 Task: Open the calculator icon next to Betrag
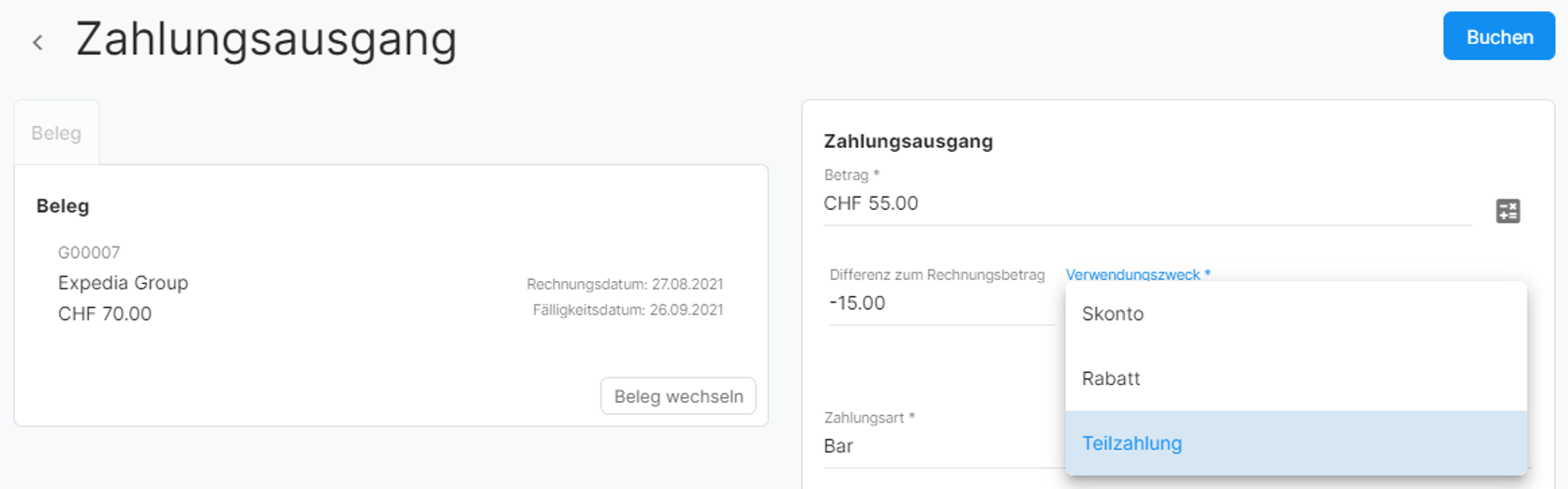[x=1507, y=211]
